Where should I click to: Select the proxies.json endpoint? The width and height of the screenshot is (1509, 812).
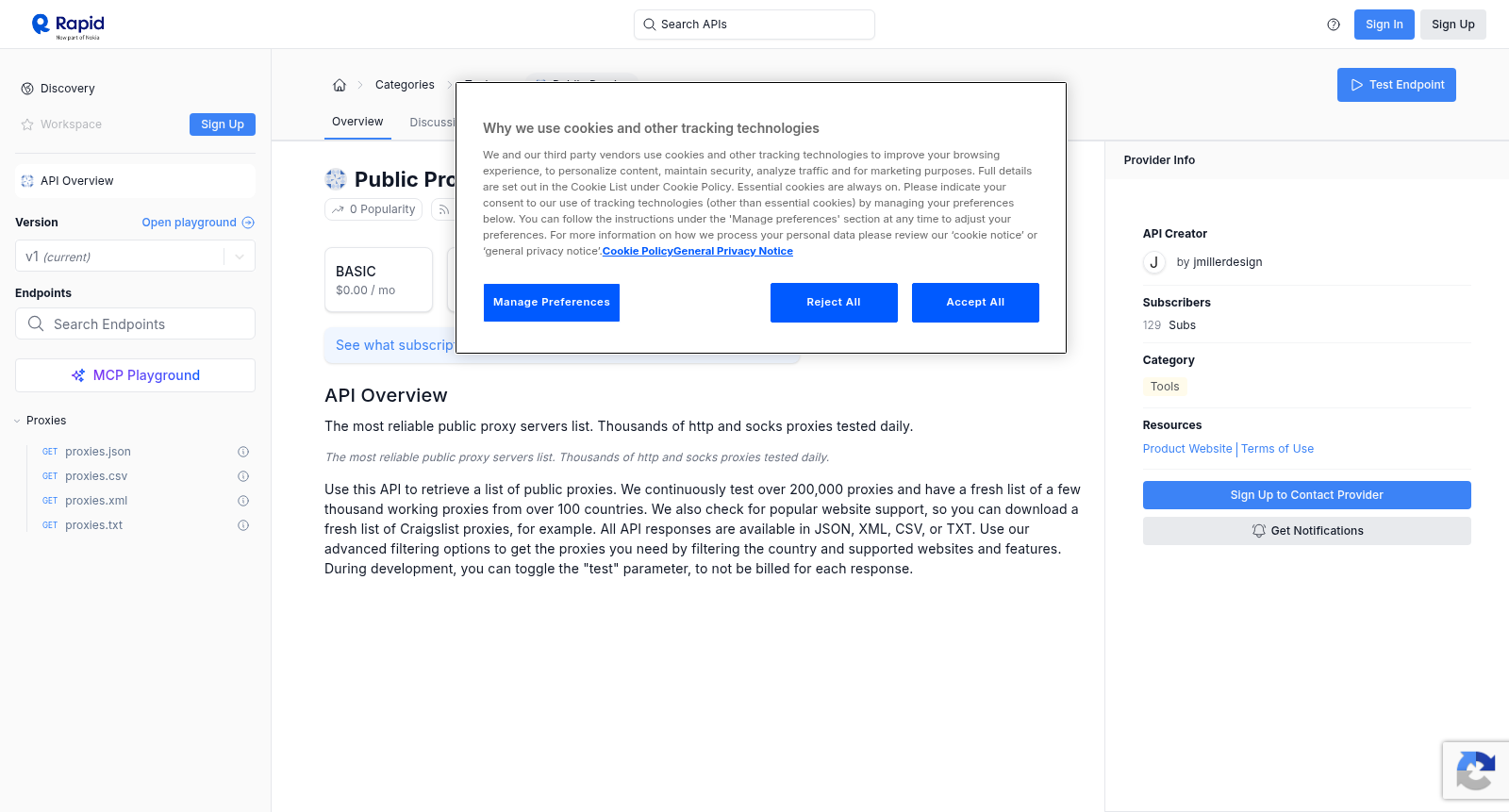tap(98, 452)
